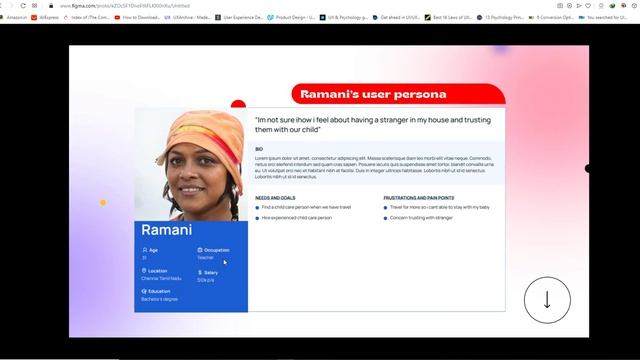This screenshot has height=360, width=640.
Task: Open the 'Best 18 Laws of UX...' bookmark
Action: coord(448,18)
